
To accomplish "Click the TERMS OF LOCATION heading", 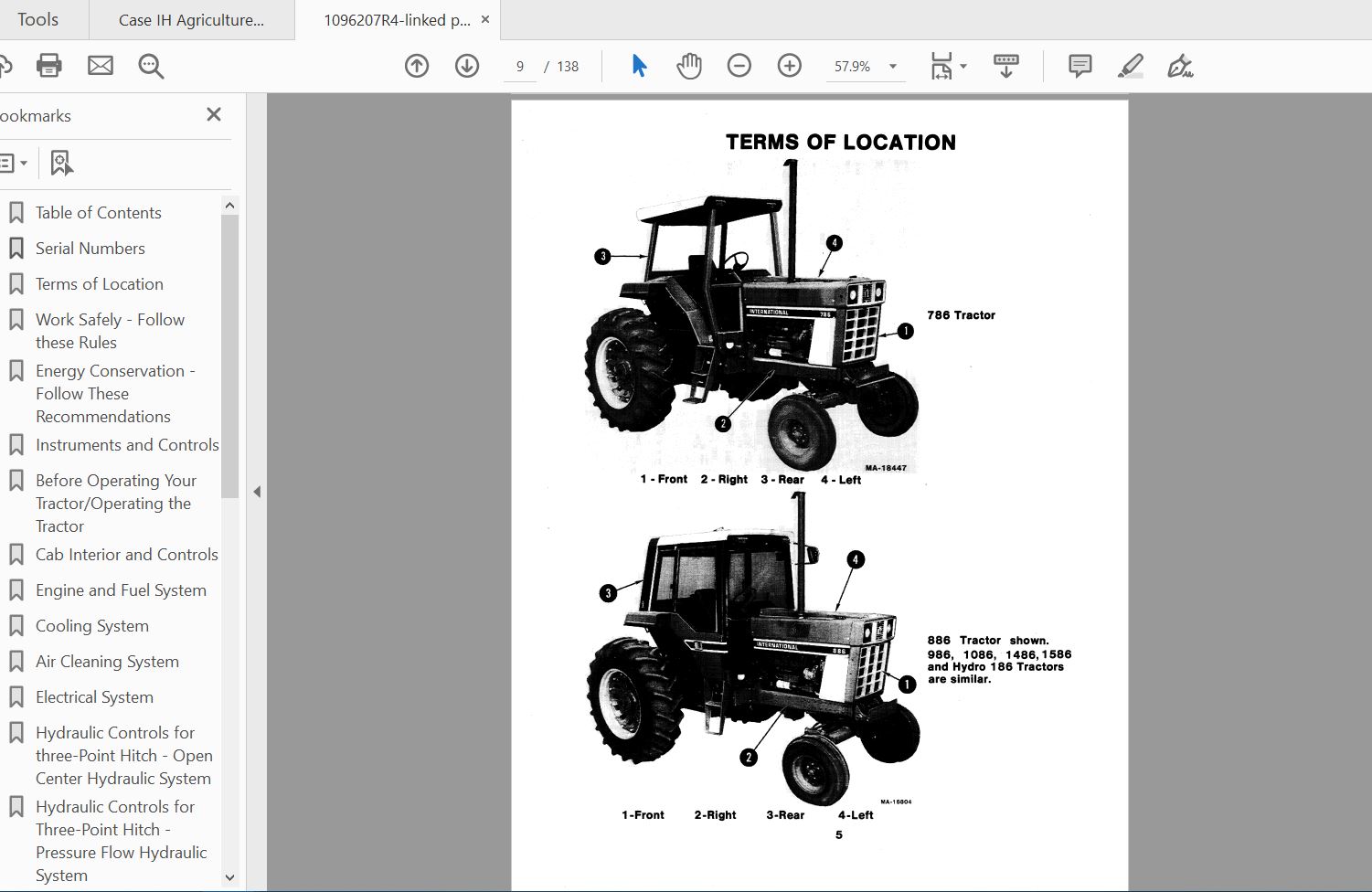I will pos(840,142).
